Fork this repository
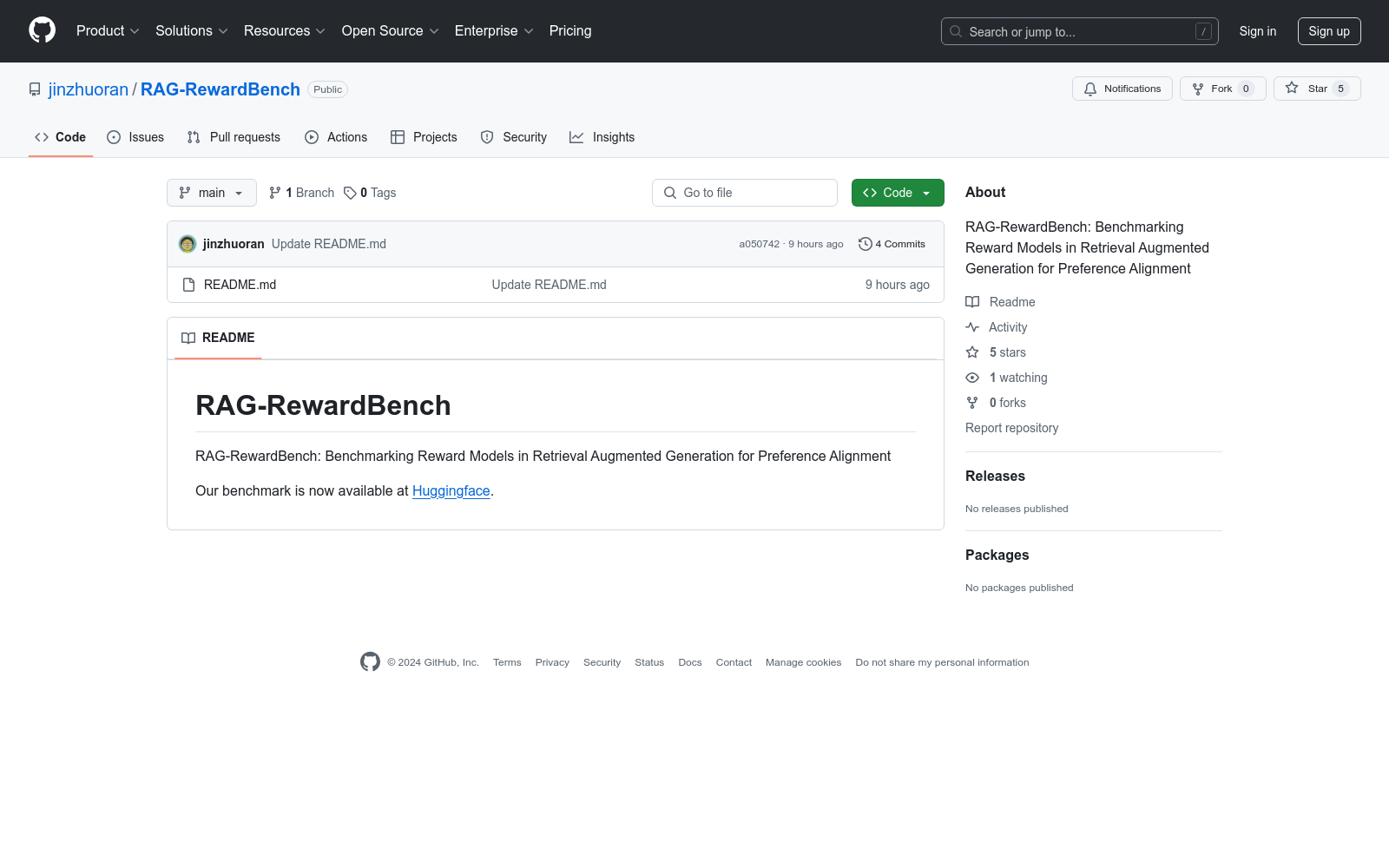The image size is (1389, 868). pyautogui.click(x=1223, y=89)
